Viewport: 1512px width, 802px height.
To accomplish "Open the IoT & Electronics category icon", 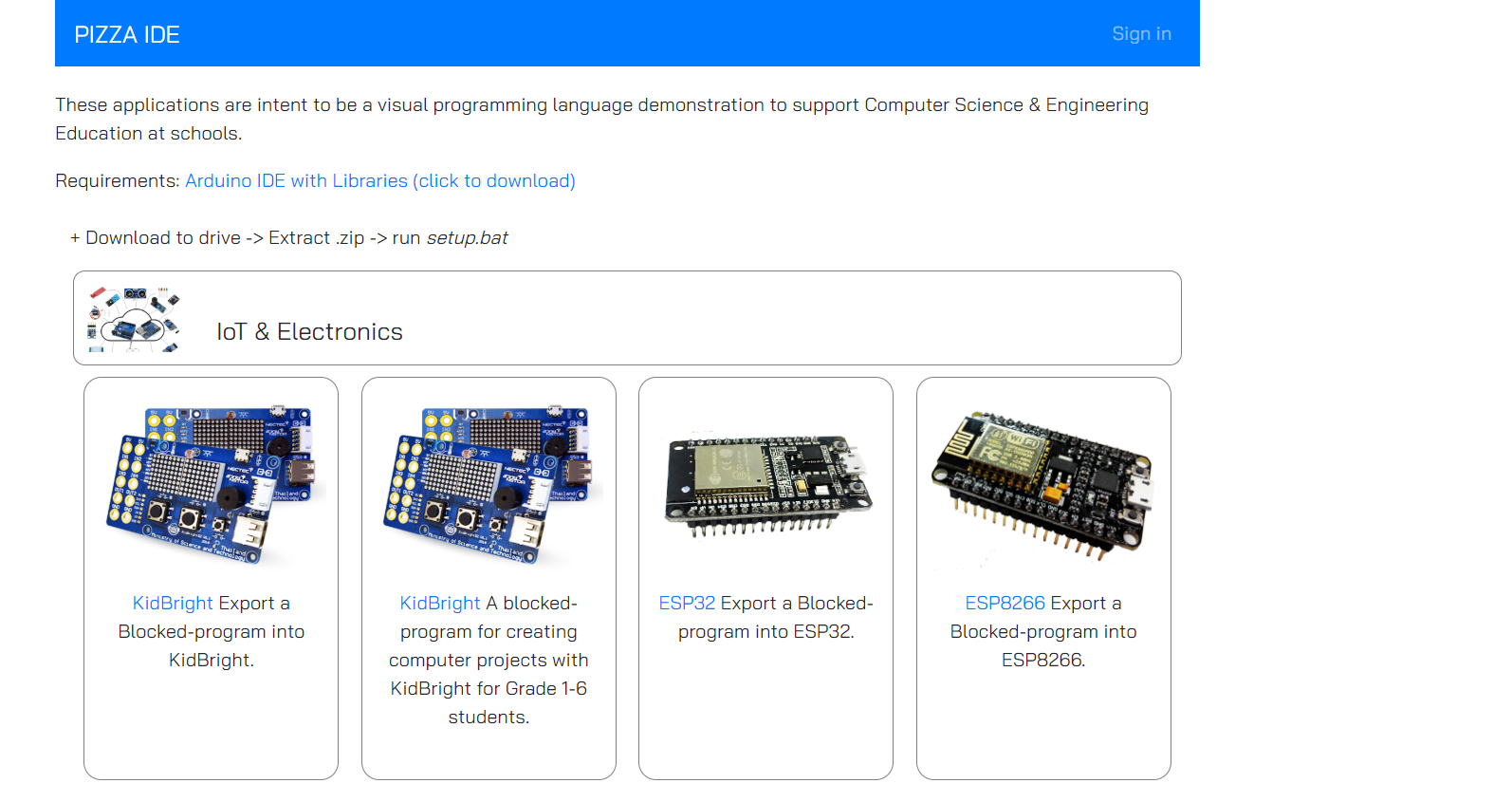I will click(134, 318).
